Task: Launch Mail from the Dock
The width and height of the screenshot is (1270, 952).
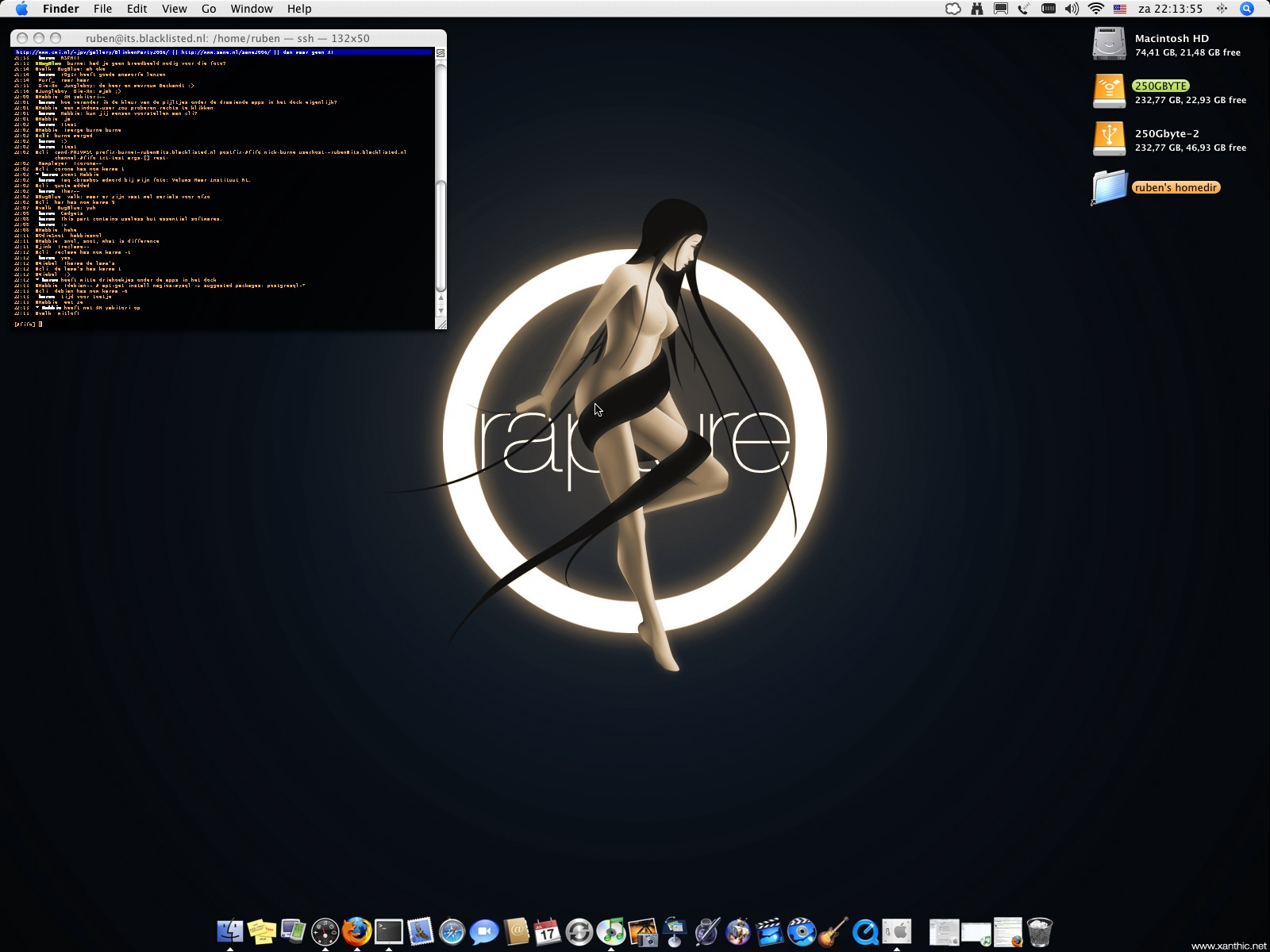Action: (421, 931)
